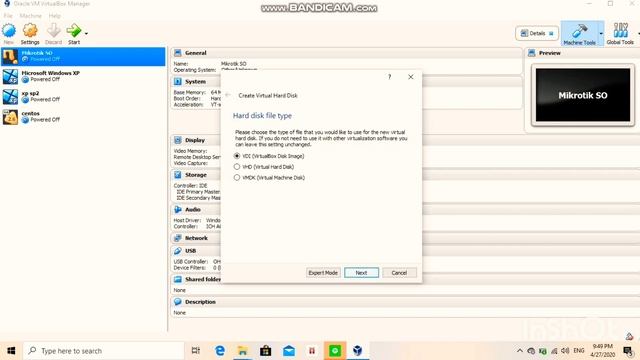Open the Start button dropdown arrow
This screenshot has width=640, height=360.
(x=86, y=33)
